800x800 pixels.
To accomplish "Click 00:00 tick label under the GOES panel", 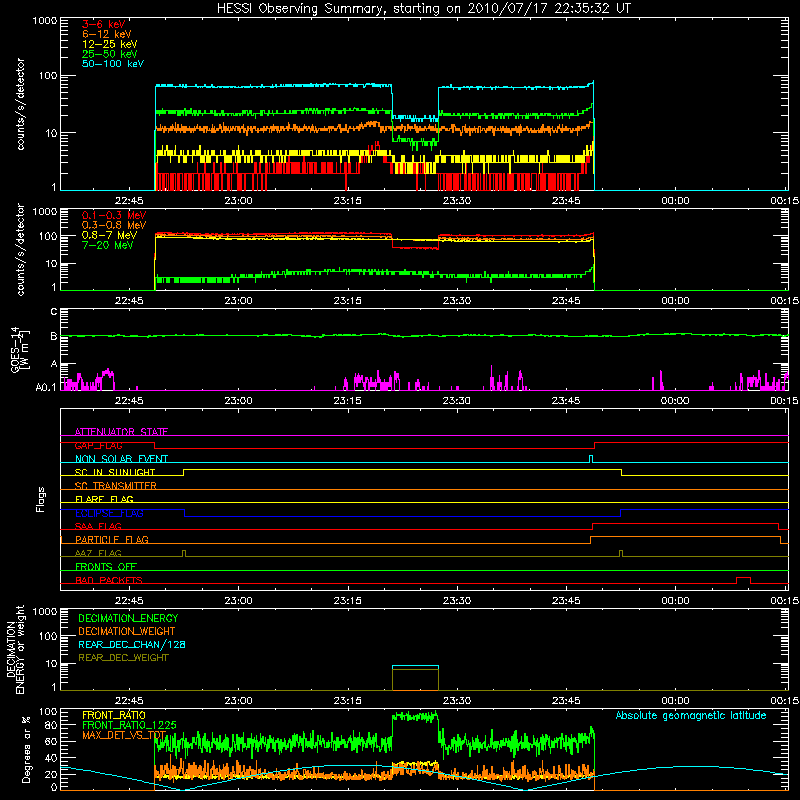I will tap(675, 401).
